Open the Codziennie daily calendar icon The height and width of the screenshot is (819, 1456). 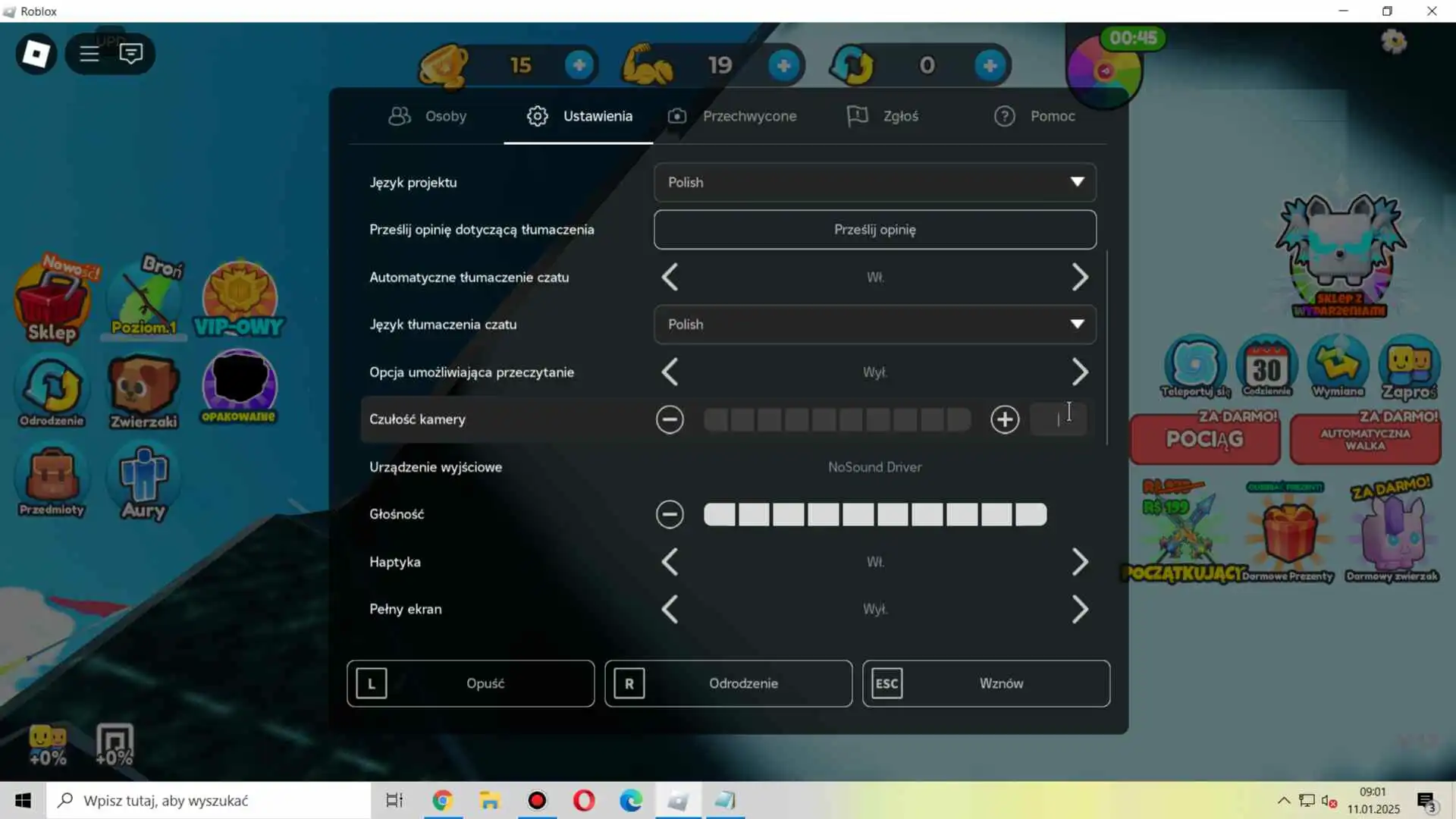1266,367
